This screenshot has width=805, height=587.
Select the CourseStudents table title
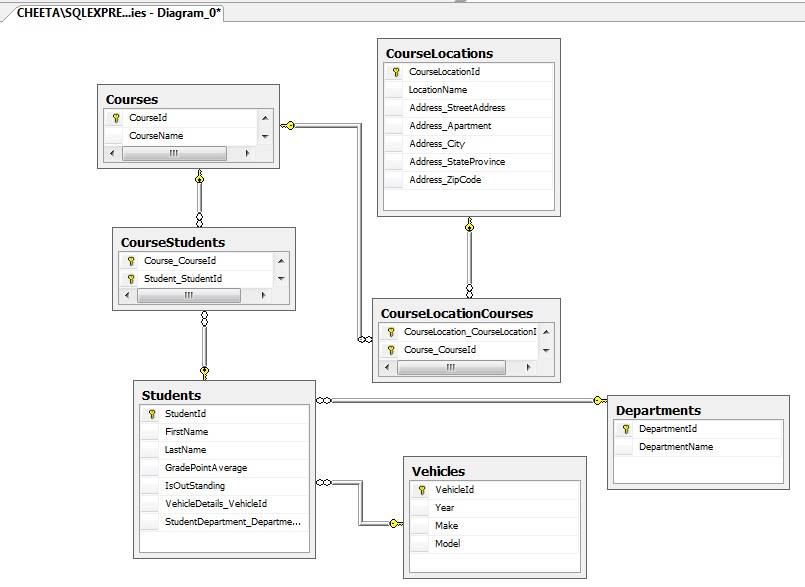[x=173, y=242]
